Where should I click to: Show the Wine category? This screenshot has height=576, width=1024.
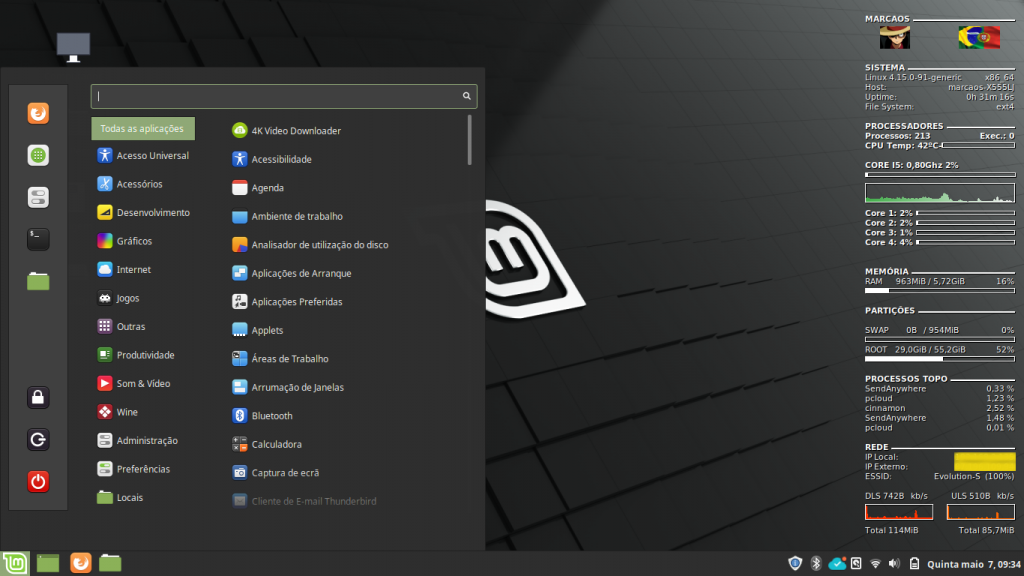point(118,412)
